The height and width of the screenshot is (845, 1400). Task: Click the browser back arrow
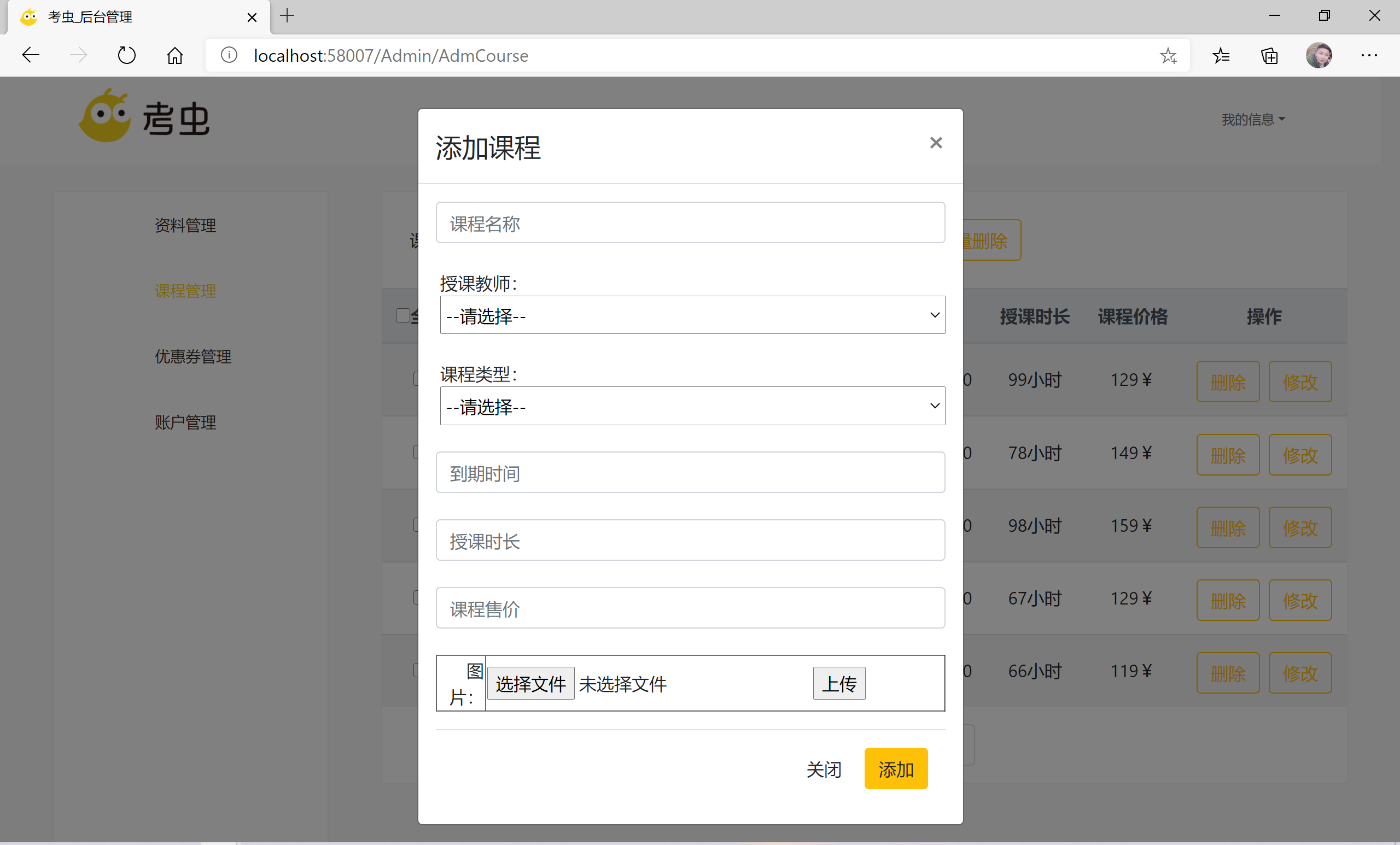point(31,55)
